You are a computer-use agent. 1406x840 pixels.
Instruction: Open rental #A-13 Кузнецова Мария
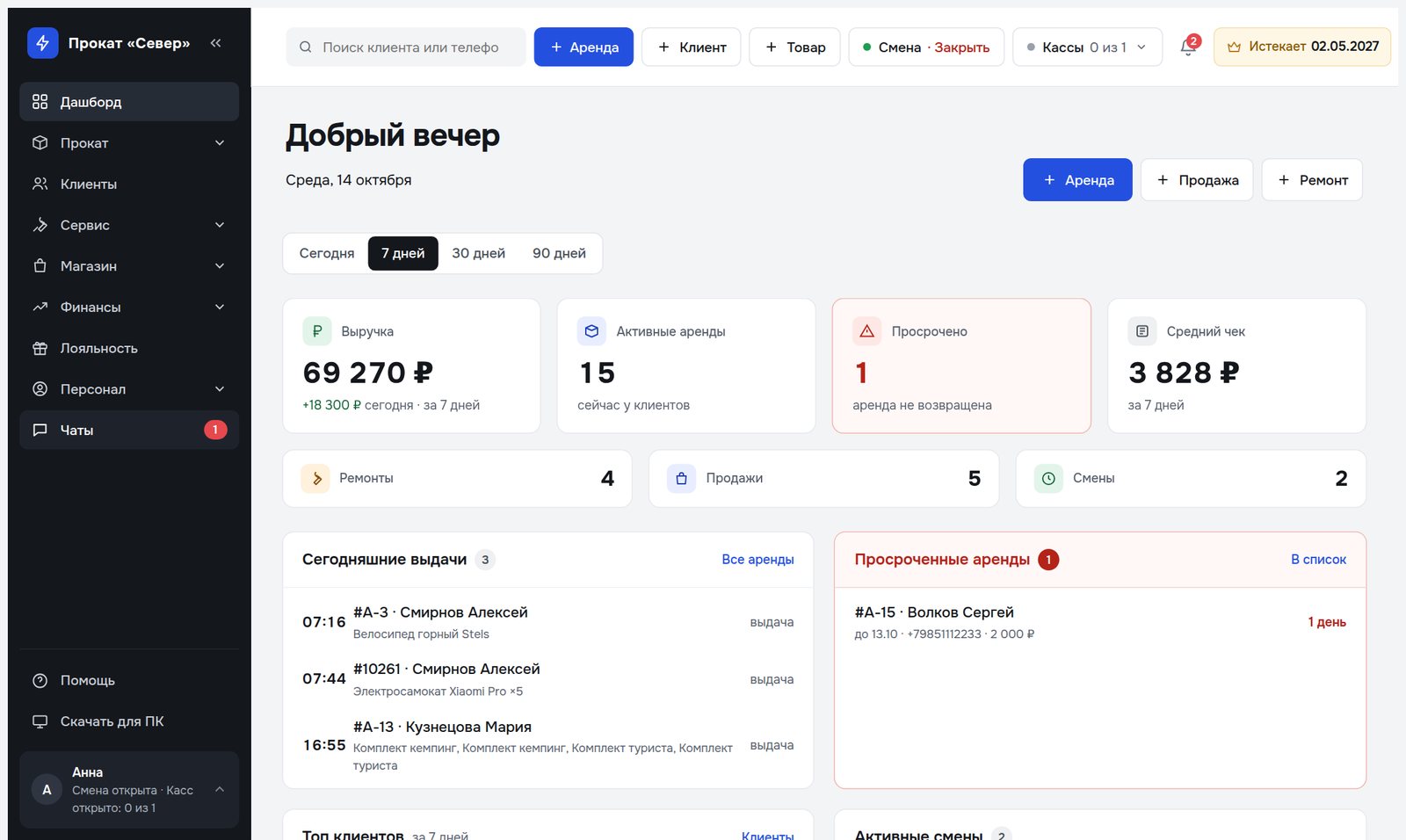pyautogui.click(x=547, y=745)
